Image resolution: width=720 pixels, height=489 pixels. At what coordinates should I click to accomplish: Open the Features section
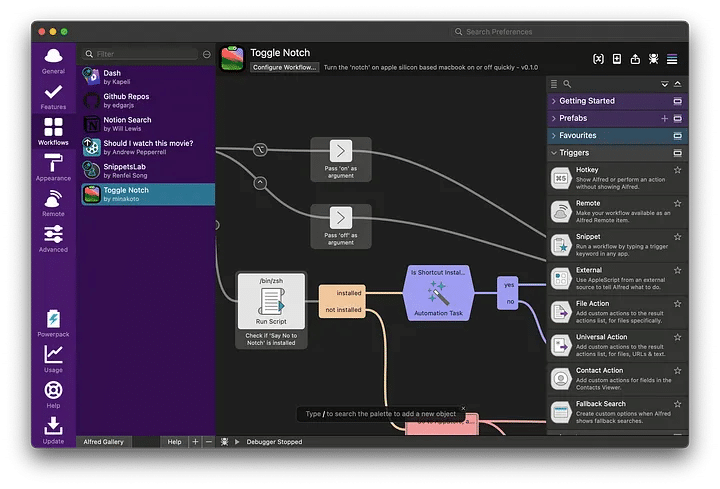coord(53,97)
